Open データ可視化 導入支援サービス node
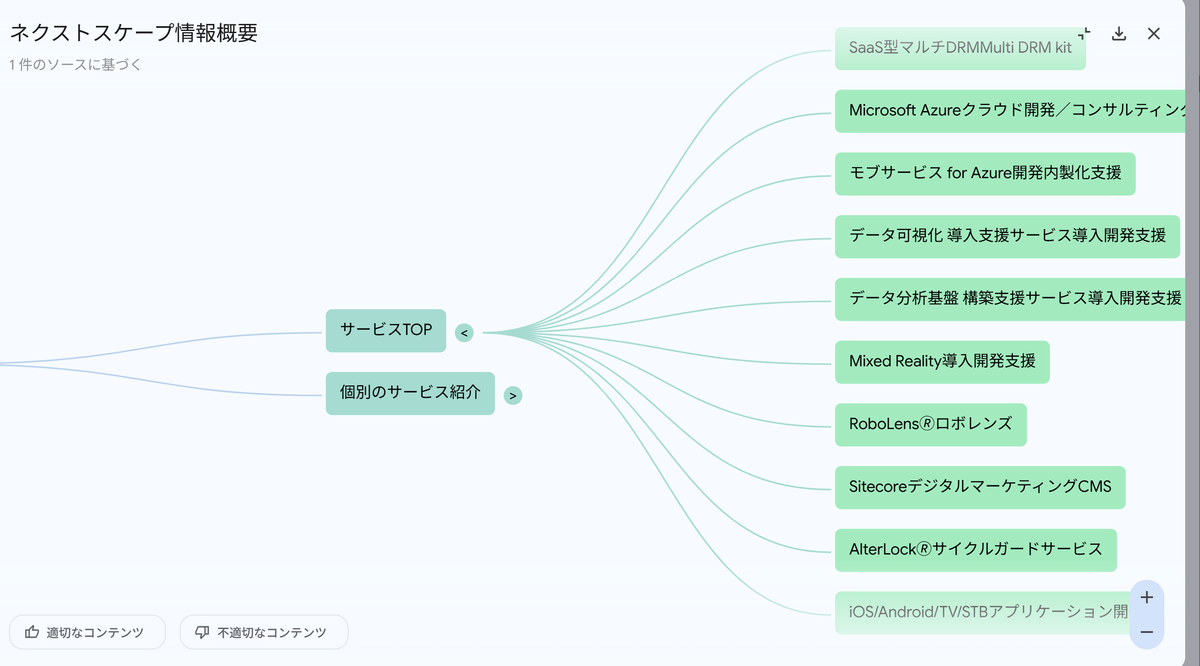This screenshot has width=1200, height=666. click(1007, 236)
